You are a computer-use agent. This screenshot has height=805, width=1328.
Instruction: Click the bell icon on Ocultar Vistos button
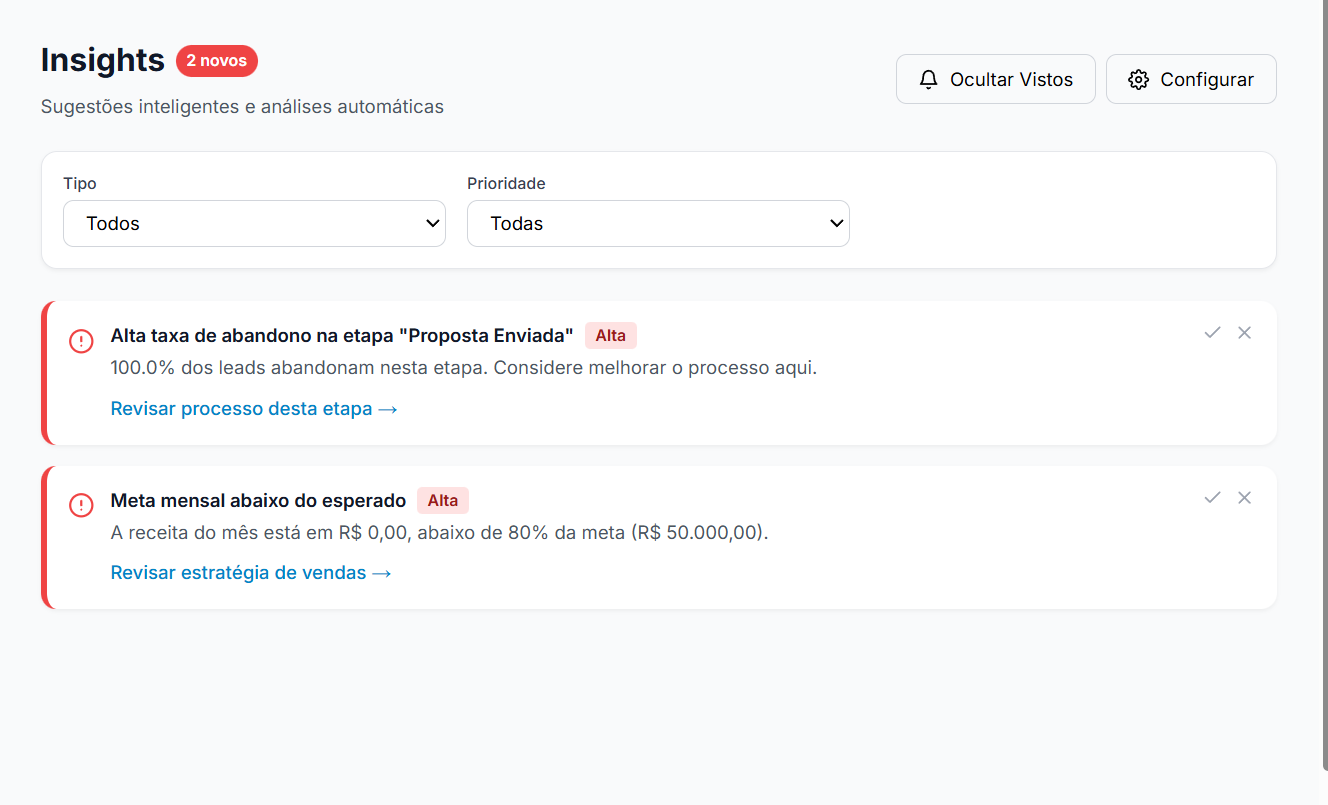pyautogui.click(x=929, y=78)
